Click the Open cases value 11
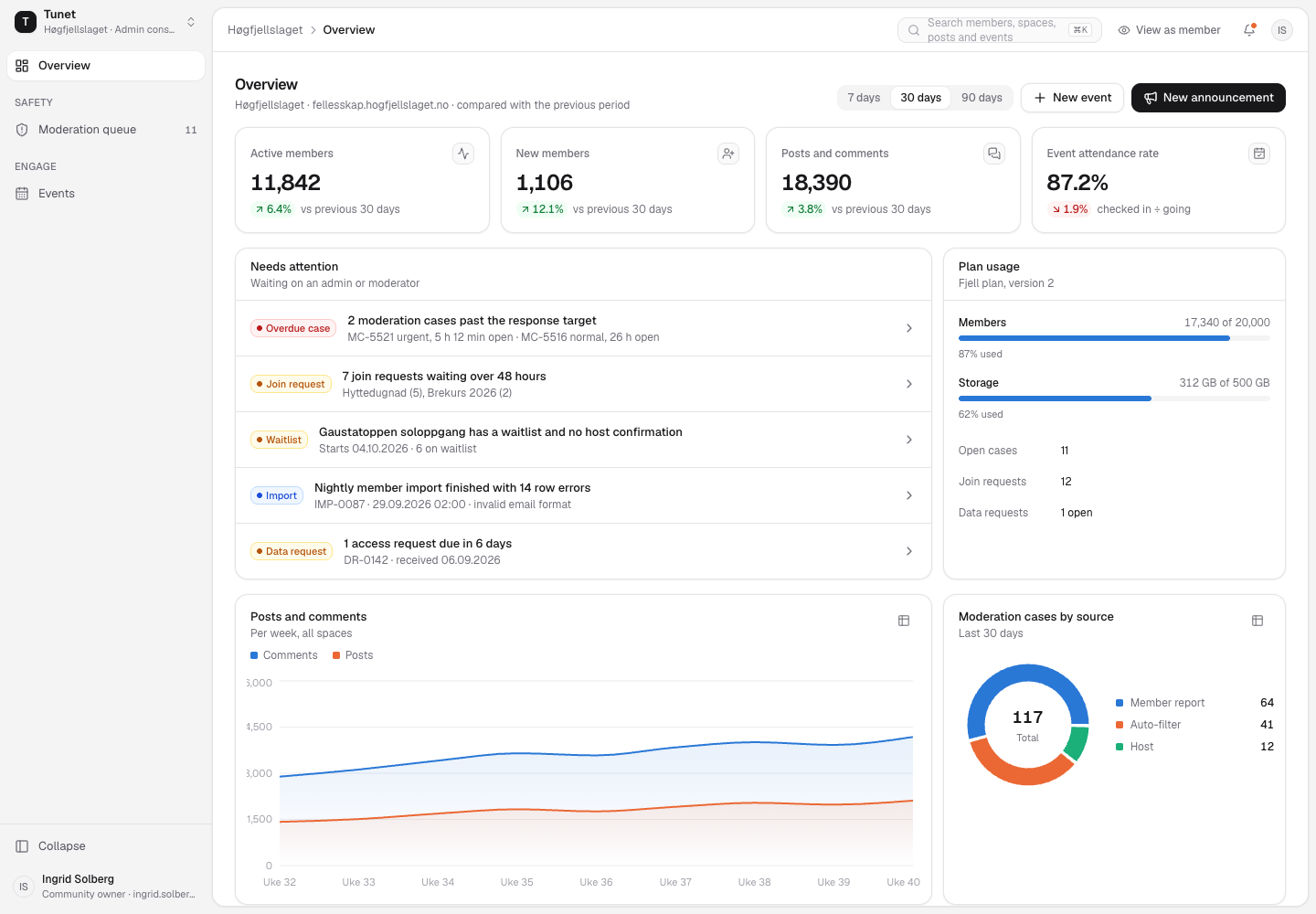1316x914 pixels. click(x=1065, y=451)
